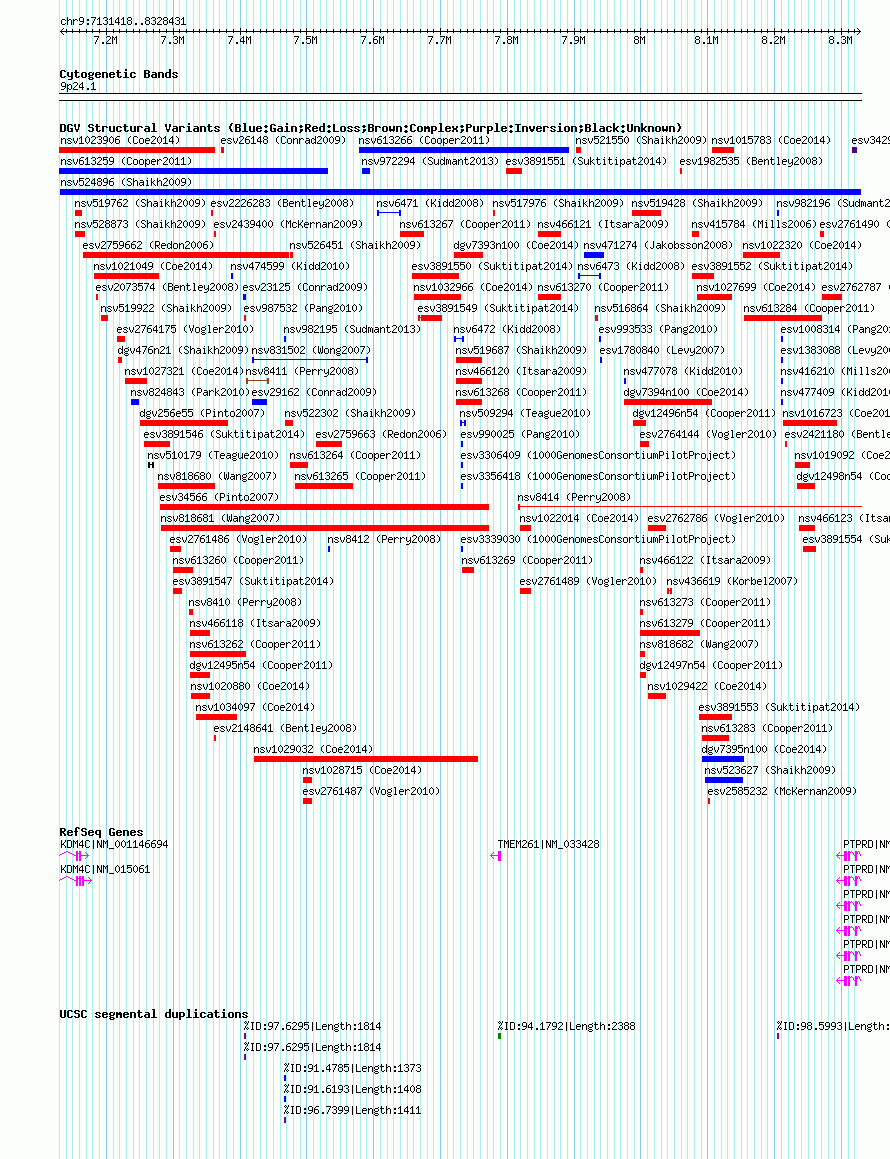Select variant nsv1023906 (Coe2014) label
The width and height of the screenshot is (890, 1159).
[120, 140]
